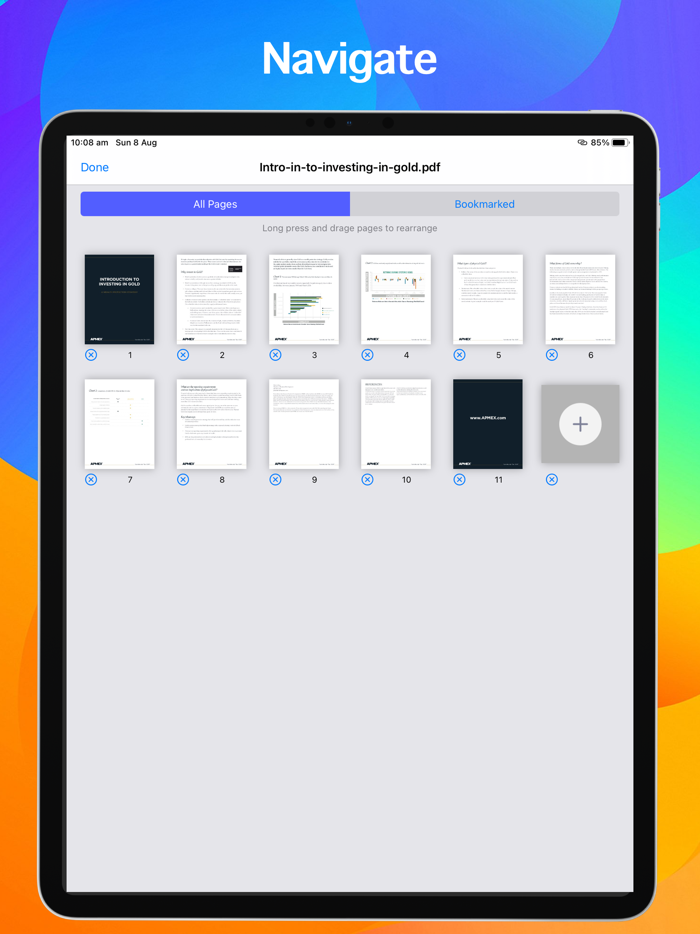Open page 3 thumbnail with bar chart

[x=304, y=300]
